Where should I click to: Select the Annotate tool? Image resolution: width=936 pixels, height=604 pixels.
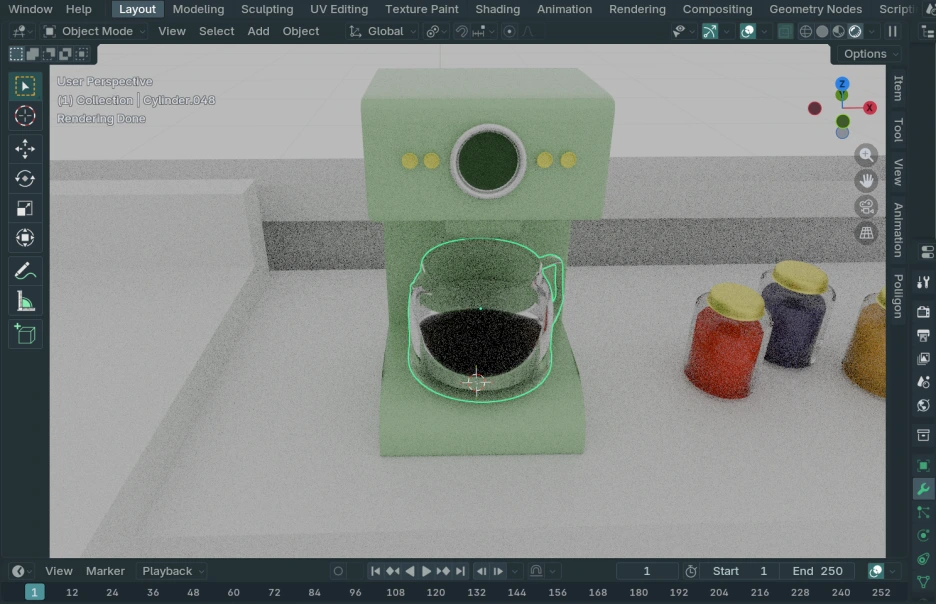[x=25, y=272]
